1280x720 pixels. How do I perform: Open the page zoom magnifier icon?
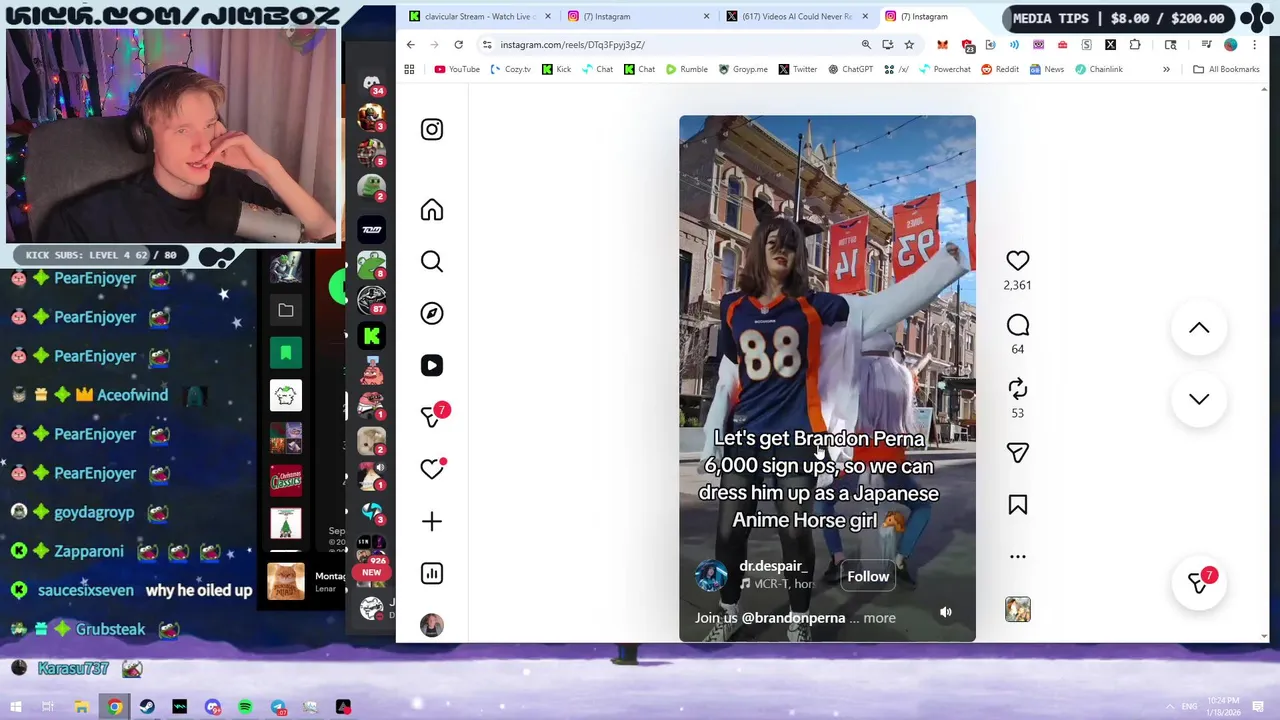[866, 44]
